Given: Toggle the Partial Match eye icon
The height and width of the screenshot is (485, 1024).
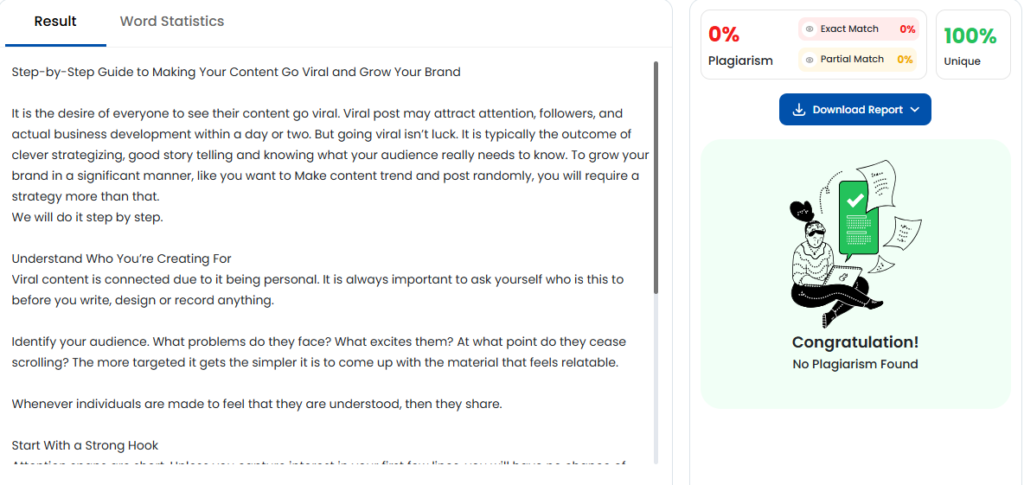Looking at the screenshot, I should pos(809,60).
